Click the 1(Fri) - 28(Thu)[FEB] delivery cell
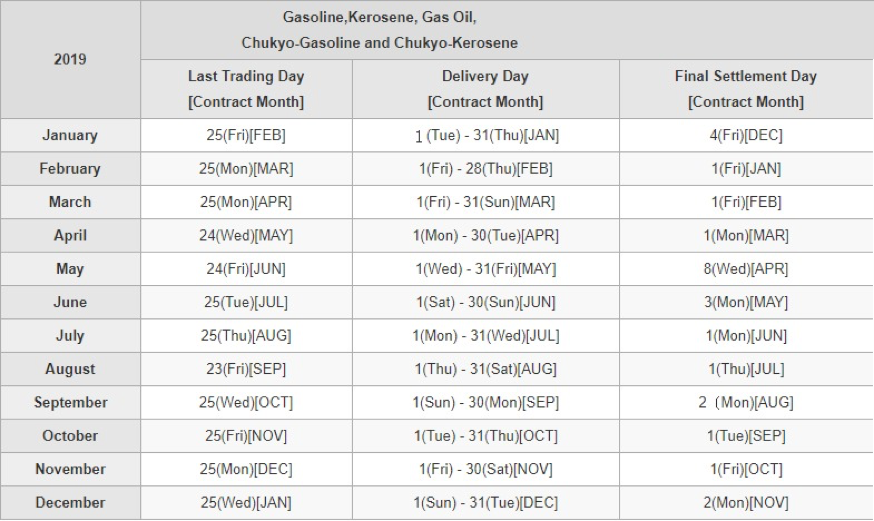The width and height of the screenshot is (874, 521). click(485, 169)
